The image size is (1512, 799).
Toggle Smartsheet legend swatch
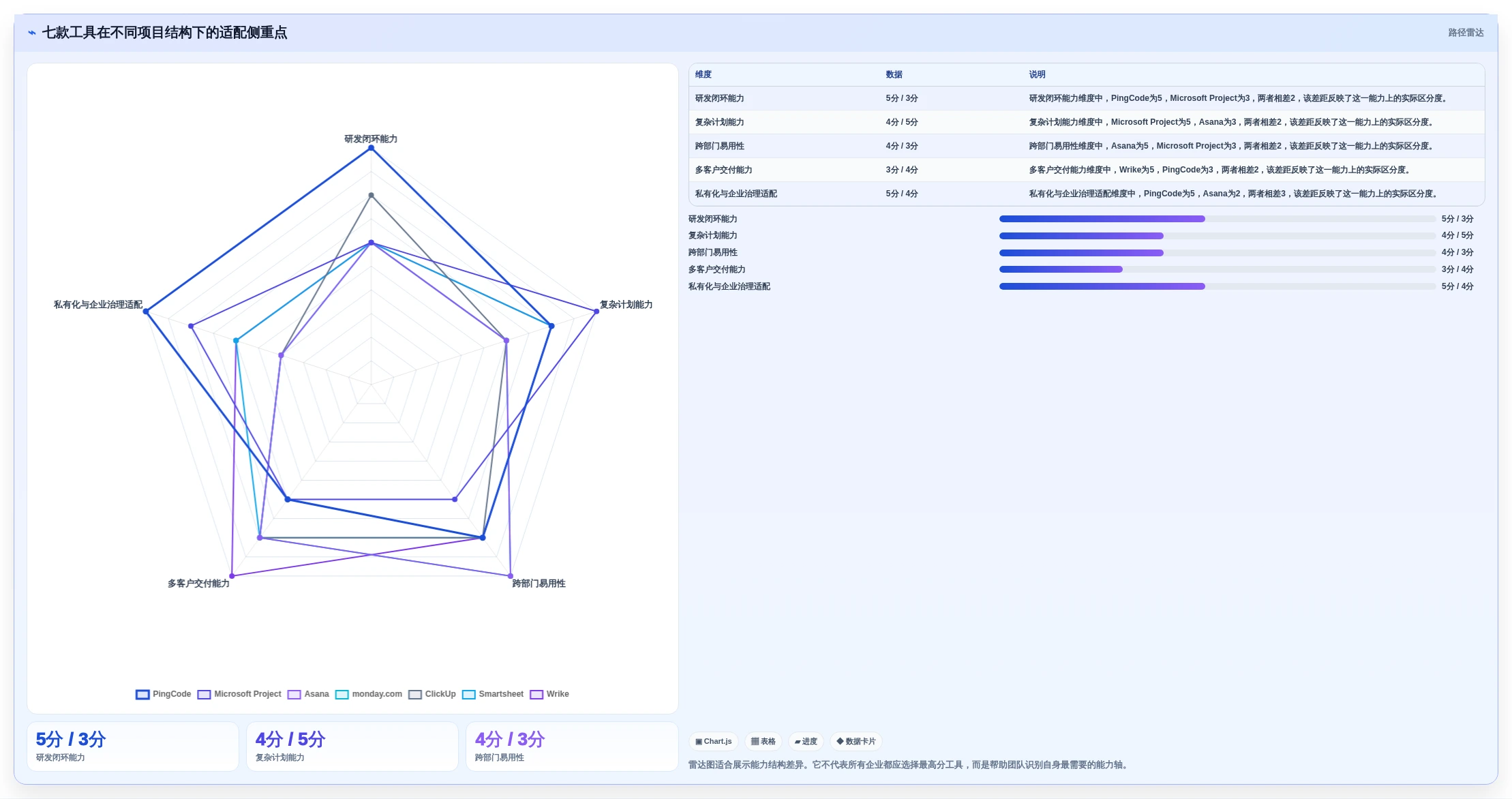pos(468,695)
